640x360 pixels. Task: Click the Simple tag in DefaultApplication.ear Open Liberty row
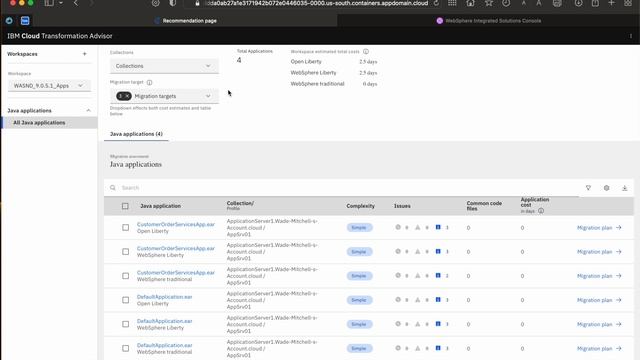coord(359,300)
